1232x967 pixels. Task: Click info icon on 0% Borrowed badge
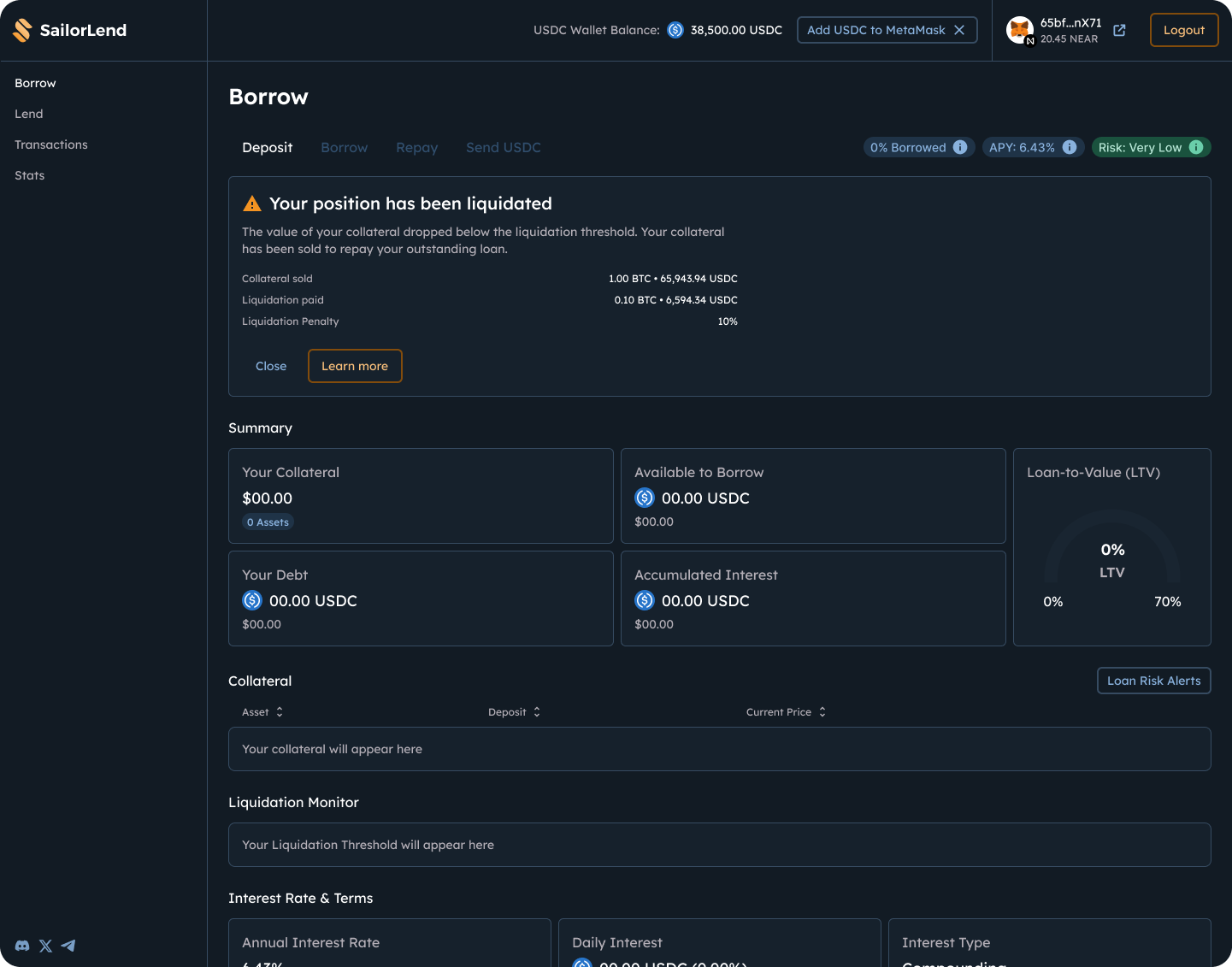coord(960,147)
